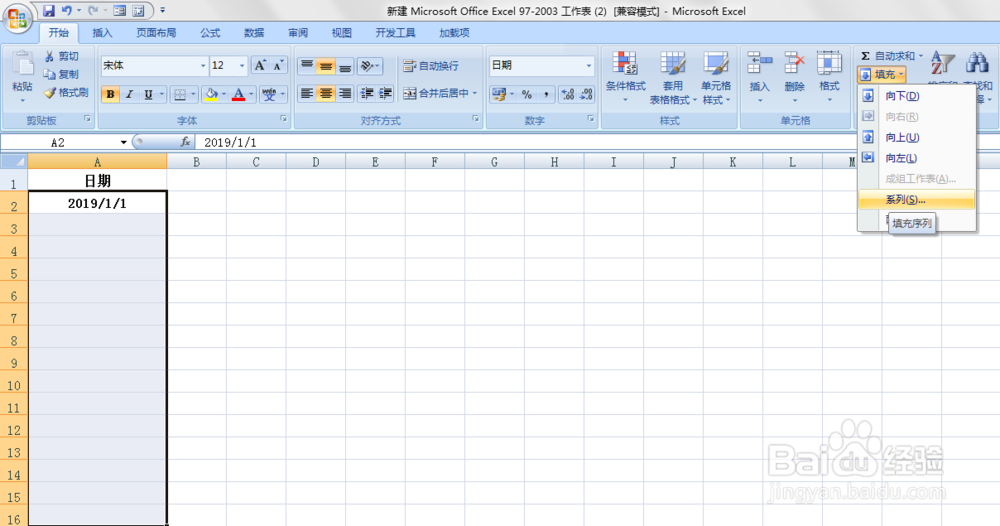Open Name Box dropdown for A2

[123, 142]
